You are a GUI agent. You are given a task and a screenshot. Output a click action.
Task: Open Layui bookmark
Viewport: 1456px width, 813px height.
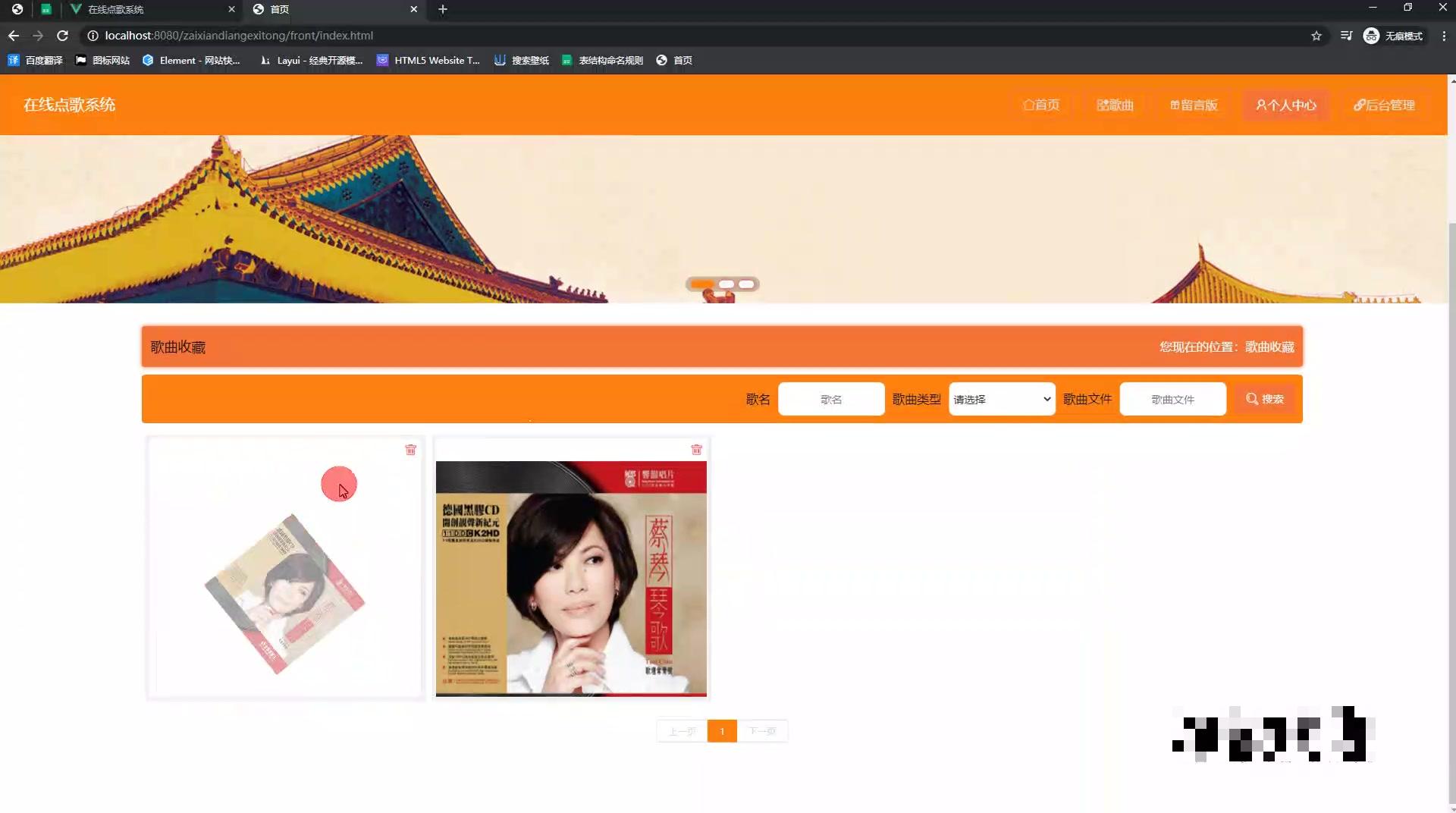(x=311, y=60)
